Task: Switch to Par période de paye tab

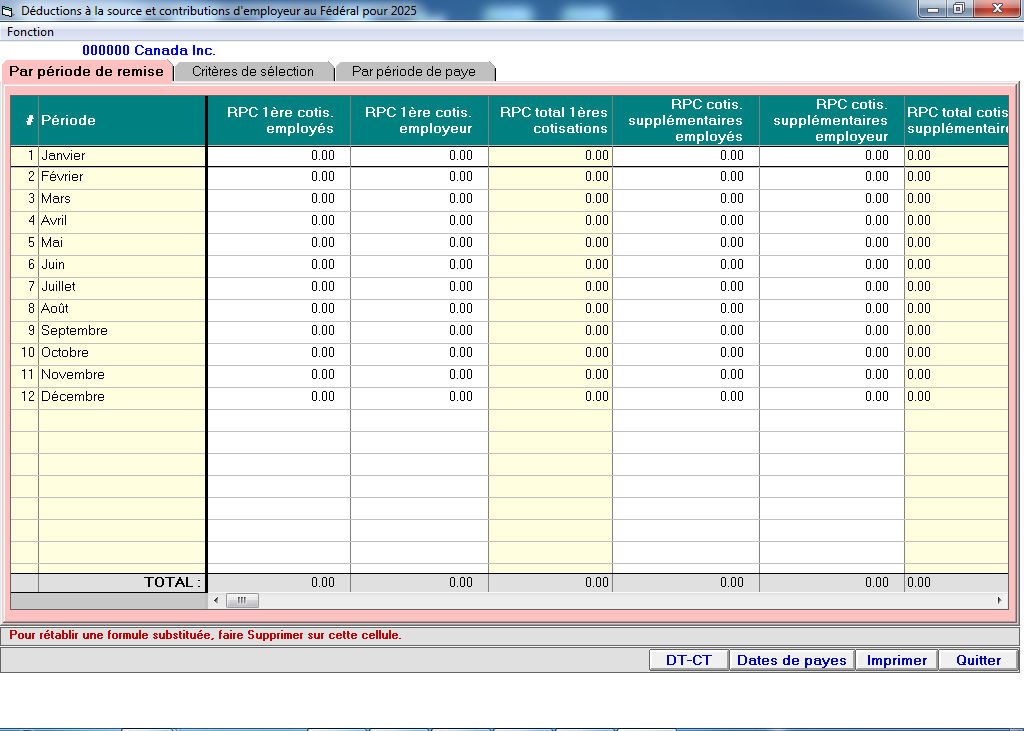Action: 414,72
